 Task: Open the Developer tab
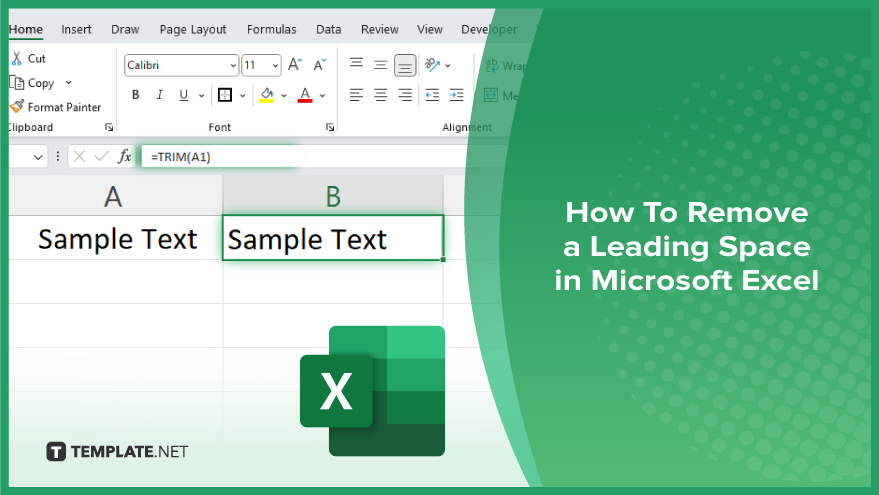489,29
